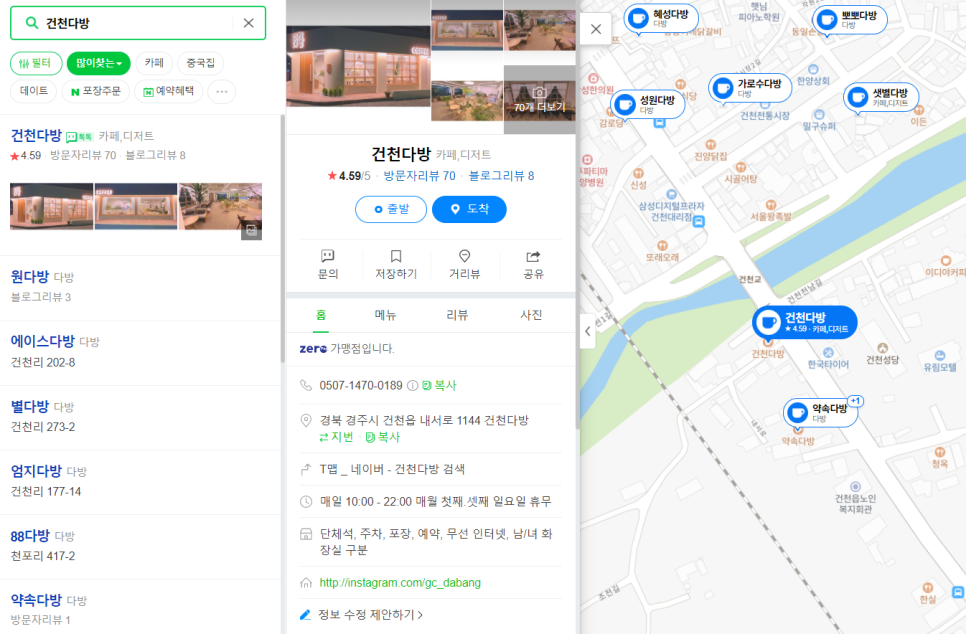The width and height of the screenshot is (966, 634).
Task: Click the 샛별다방 map marker
Action: (x=881, y=97)
